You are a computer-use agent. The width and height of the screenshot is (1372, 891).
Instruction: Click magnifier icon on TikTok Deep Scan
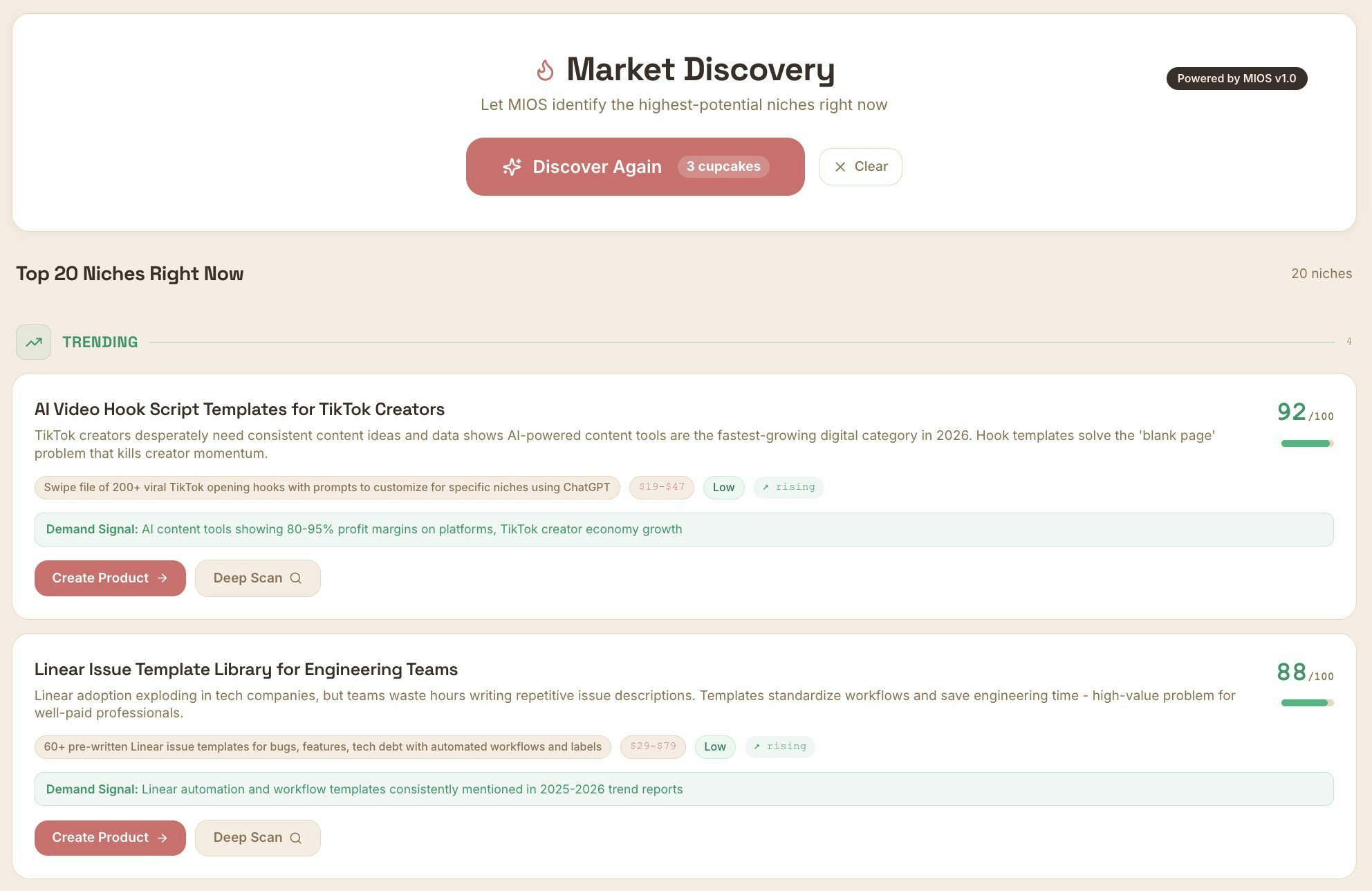296,578
